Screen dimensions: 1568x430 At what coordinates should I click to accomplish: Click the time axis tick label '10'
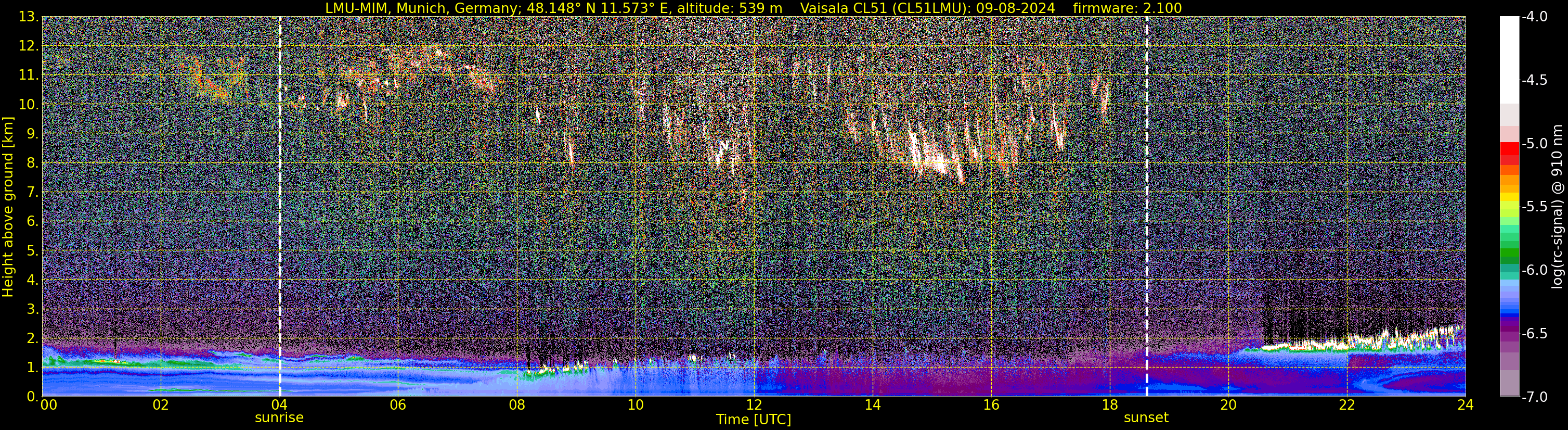[x=635, y=405]
